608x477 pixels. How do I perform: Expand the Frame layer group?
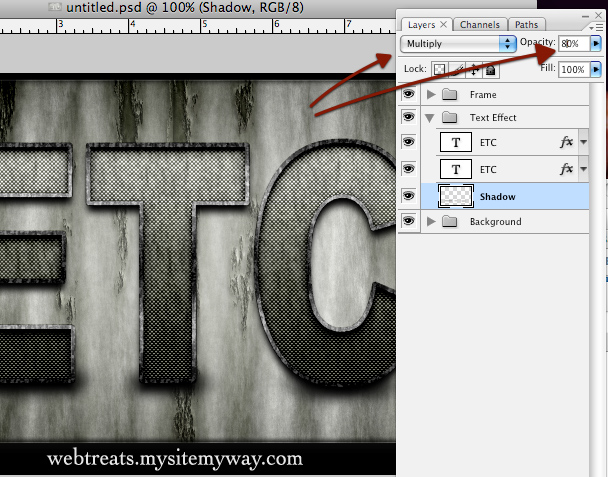click(431, 94)
